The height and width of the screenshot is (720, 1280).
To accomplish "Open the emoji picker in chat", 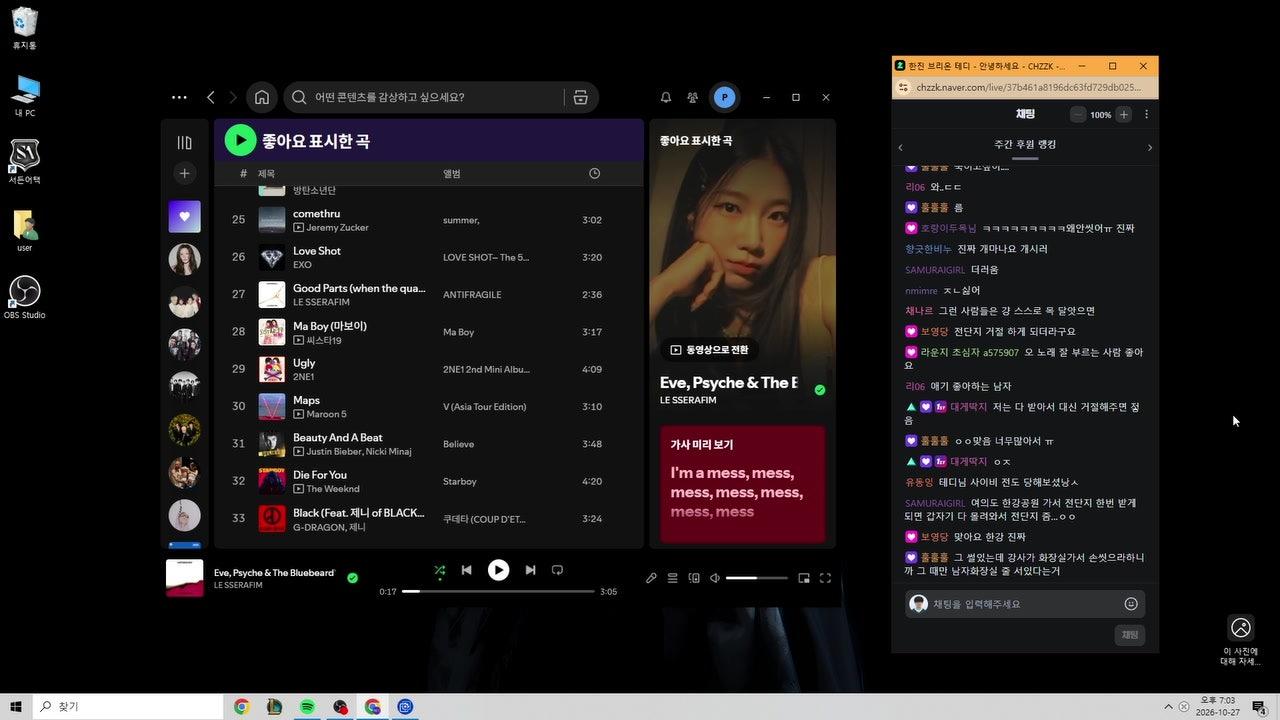I will point(1131,604).
